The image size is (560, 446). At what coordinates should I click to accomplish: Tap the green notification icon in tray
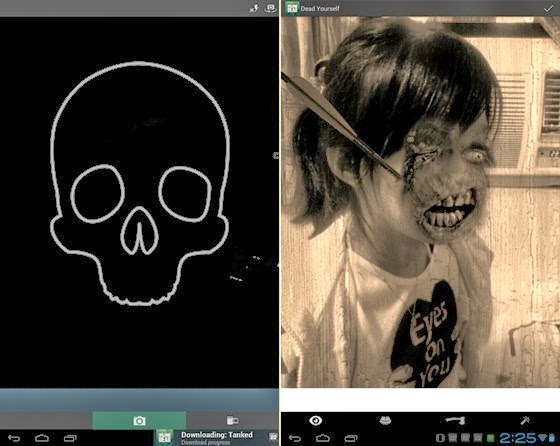(491, 438)
